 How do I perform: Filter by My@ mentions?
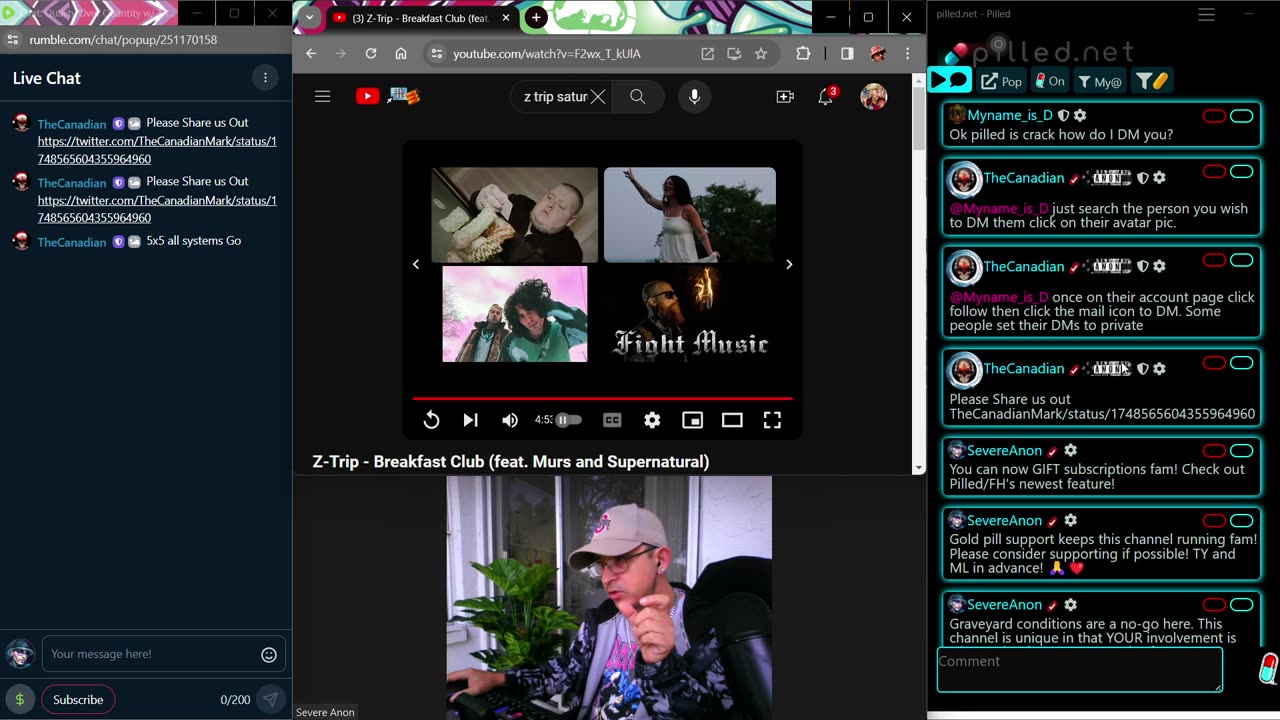[1100, 81]
